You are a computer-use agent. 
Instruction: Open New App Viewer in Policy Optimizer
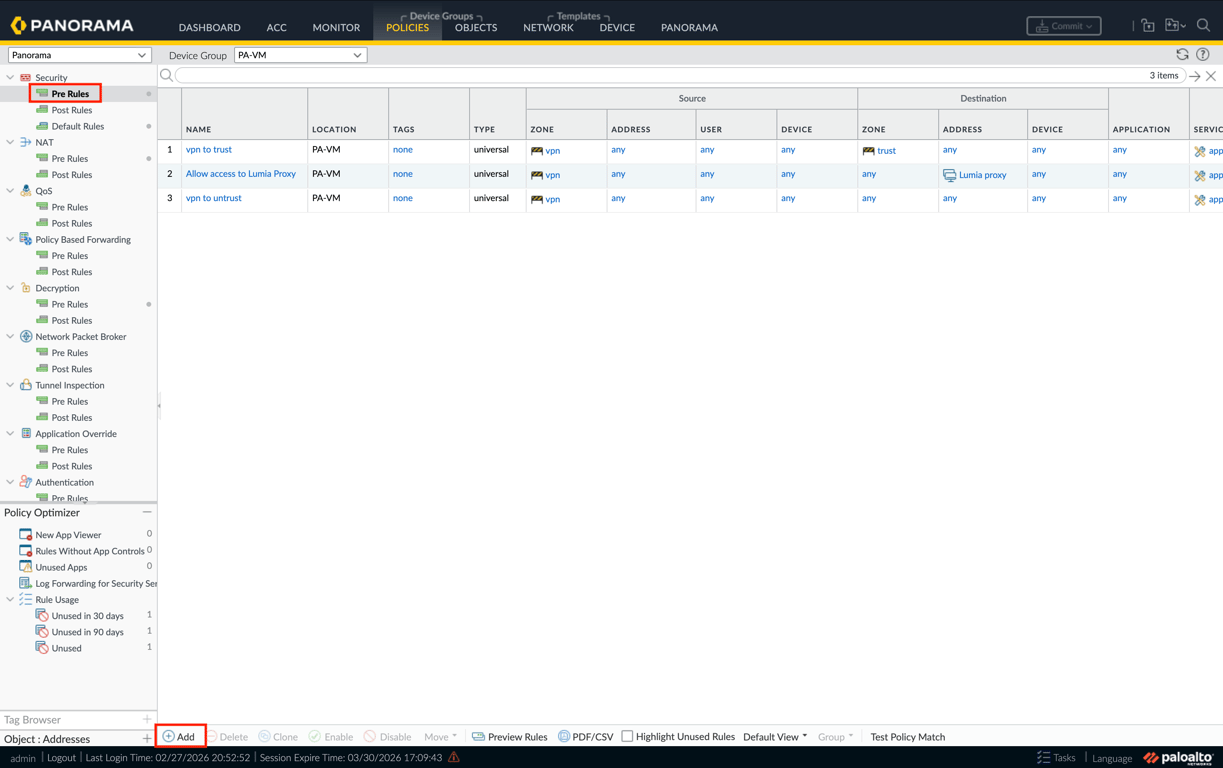(68, 535)
